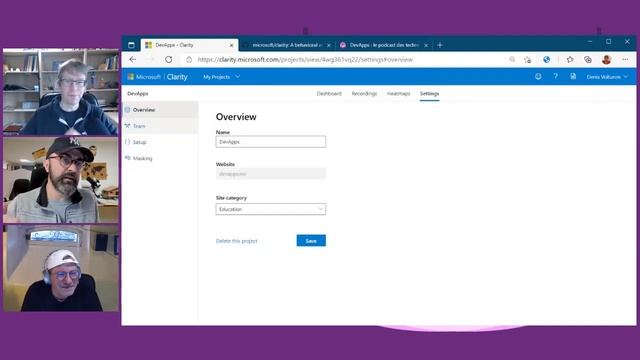Click the top webcam video thumbnail
The image size is (640, 360).
[61, 92]
